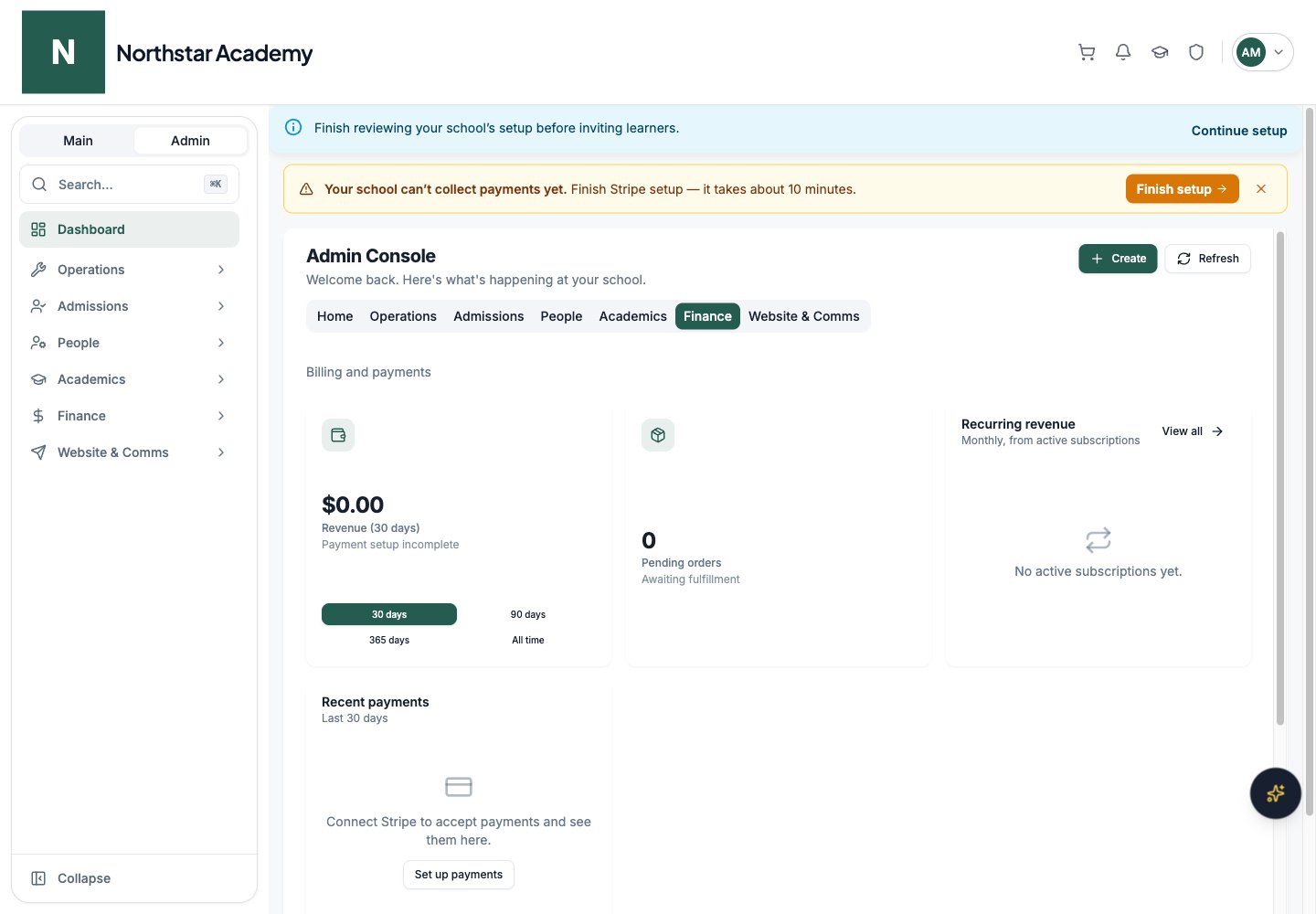
Task: Expand the People sidebar section
Action: pos(129,343)
